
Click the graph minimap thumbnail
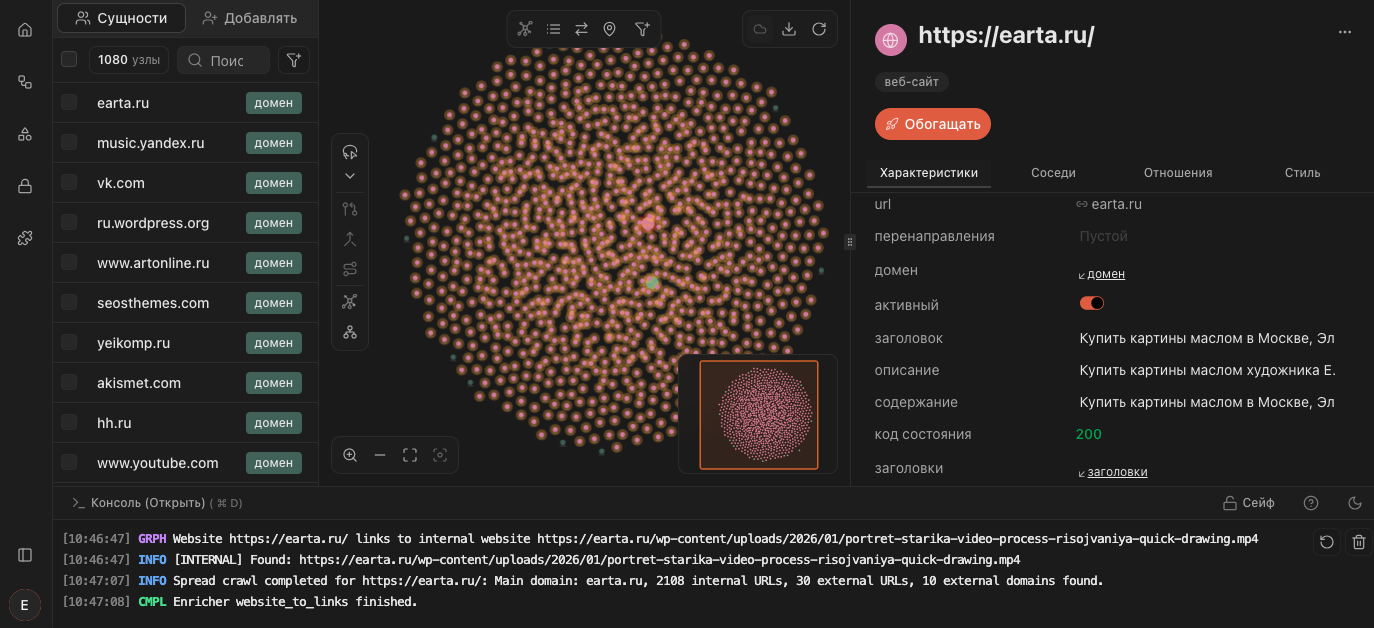point(759,414)
